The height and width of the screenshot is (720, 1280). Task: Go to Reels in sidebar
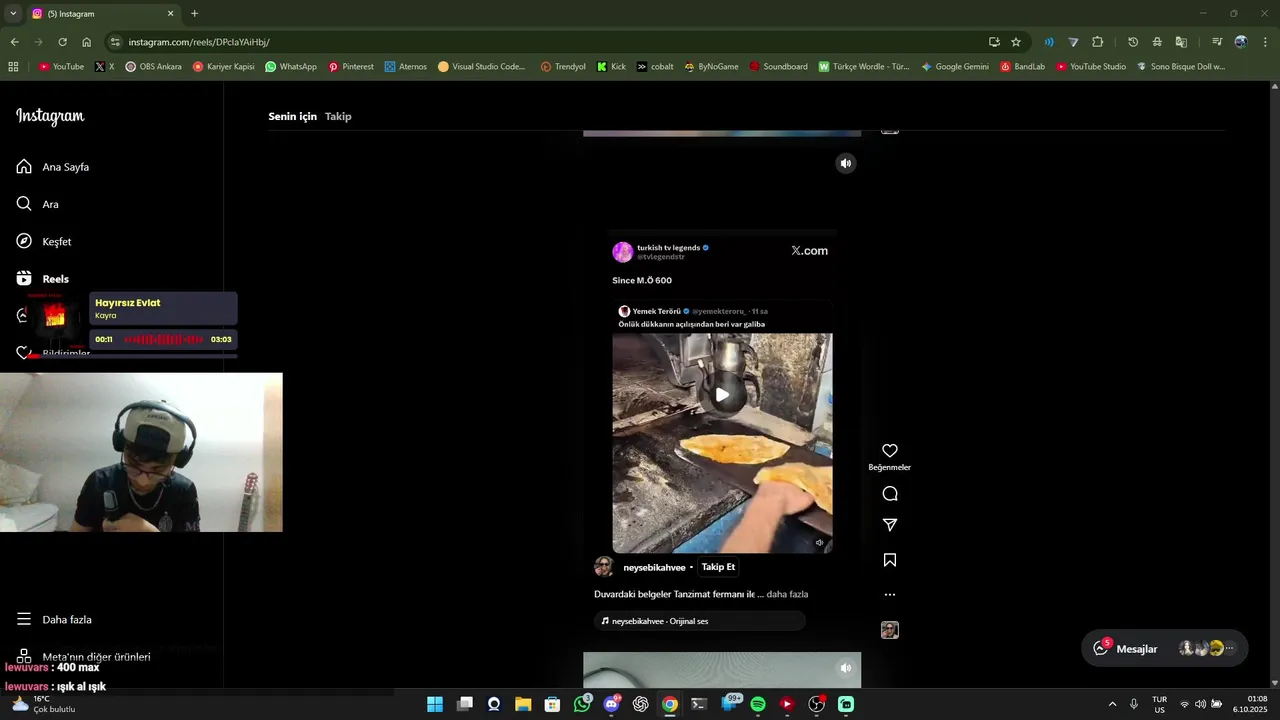pos(43,279)
